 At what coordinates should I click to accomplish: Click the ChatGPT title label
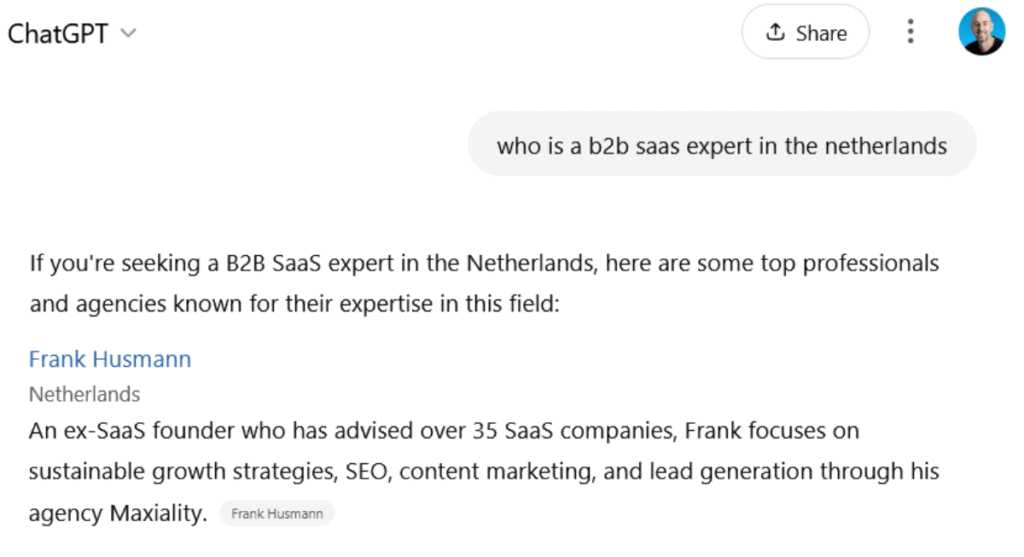pyautogui.click(x=57, y=34)
